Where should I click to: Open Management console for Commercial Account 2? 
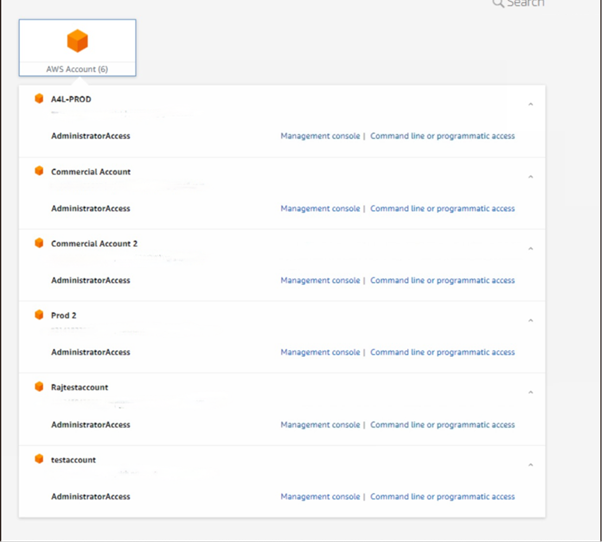point(320,280)
